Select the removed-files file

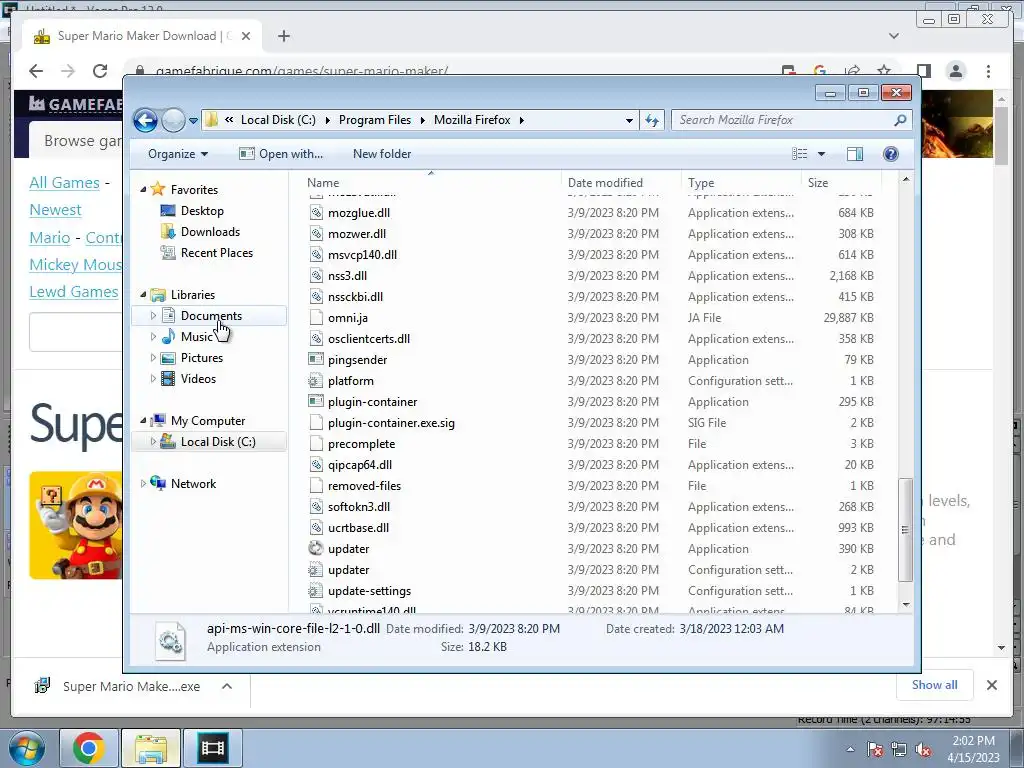coord(364,486)
